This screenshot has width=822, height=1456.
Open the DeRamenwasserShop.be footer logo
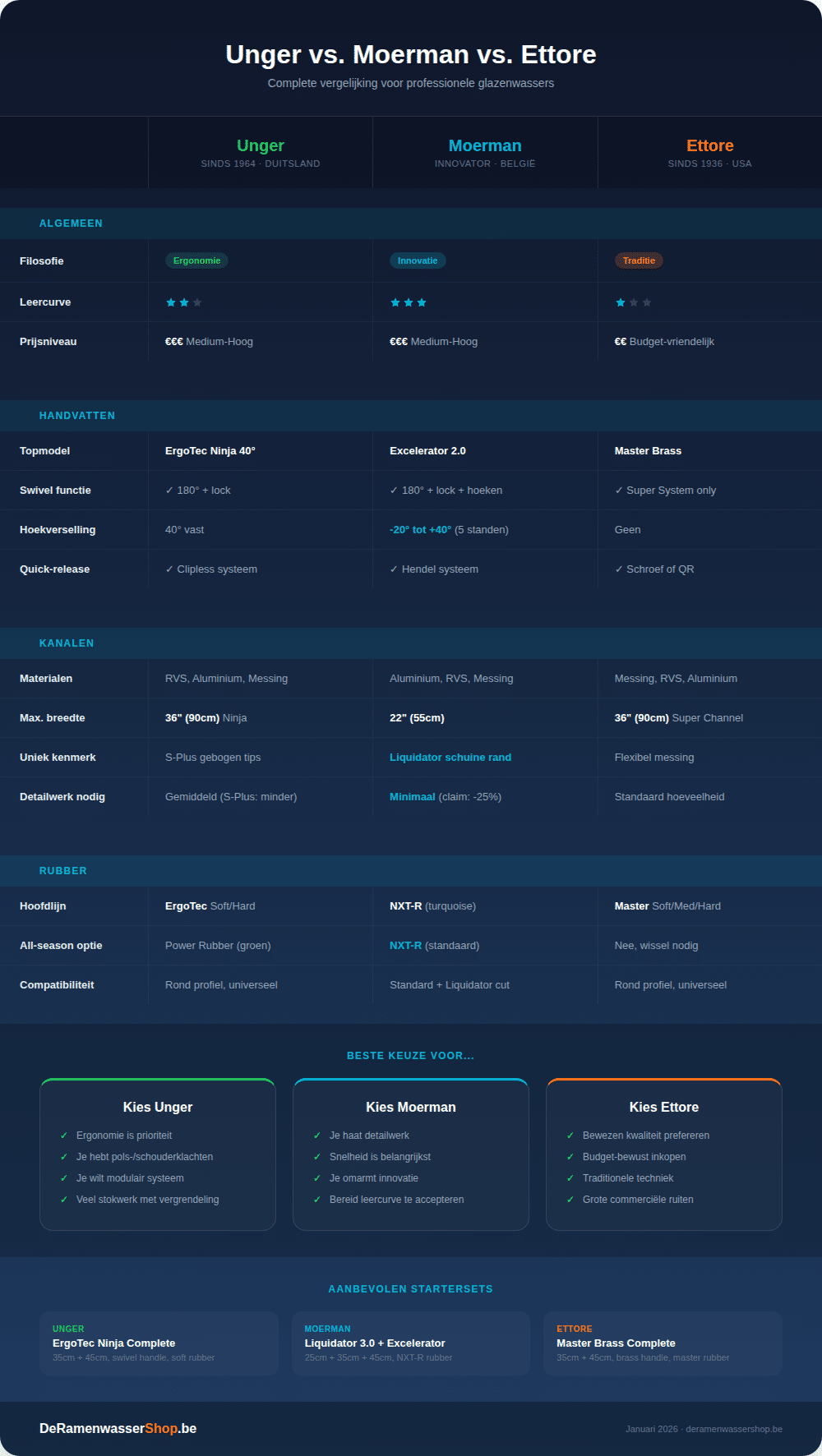click(x=118, y=1428)
